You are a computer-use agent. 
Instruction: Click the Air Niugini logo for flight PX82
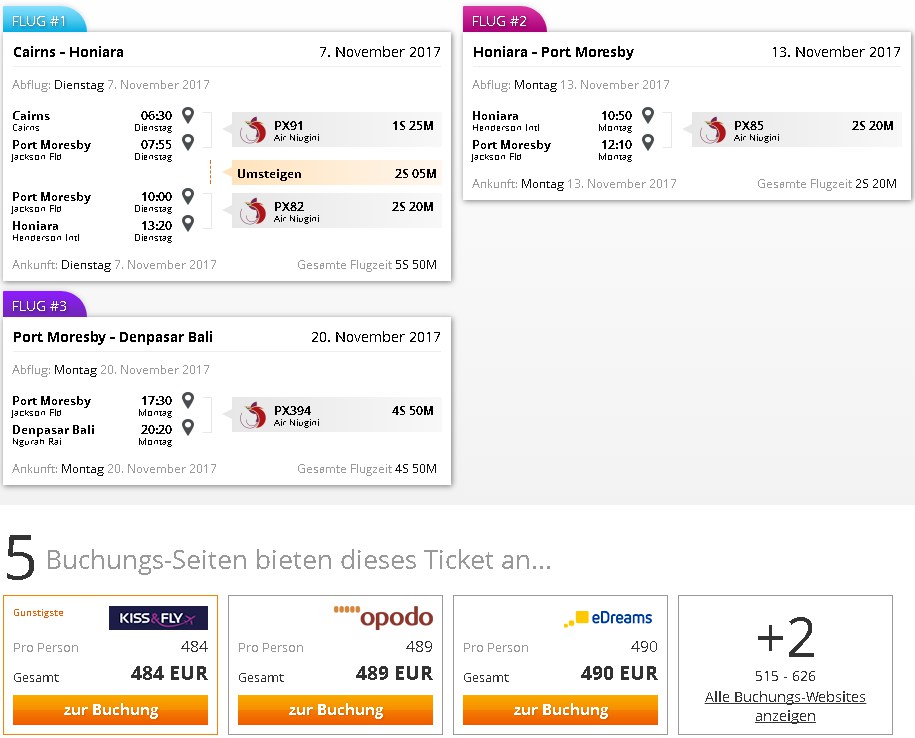[252, 211]
